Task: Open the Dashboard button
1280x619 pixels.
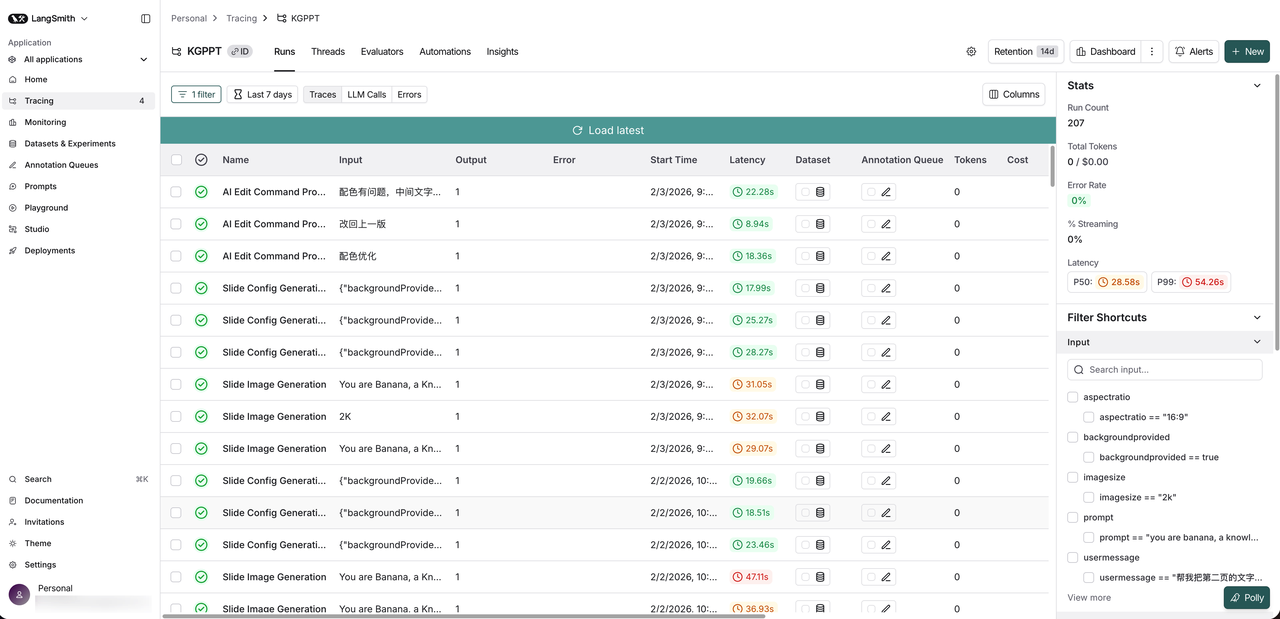Action: [x=1106, y=52]
